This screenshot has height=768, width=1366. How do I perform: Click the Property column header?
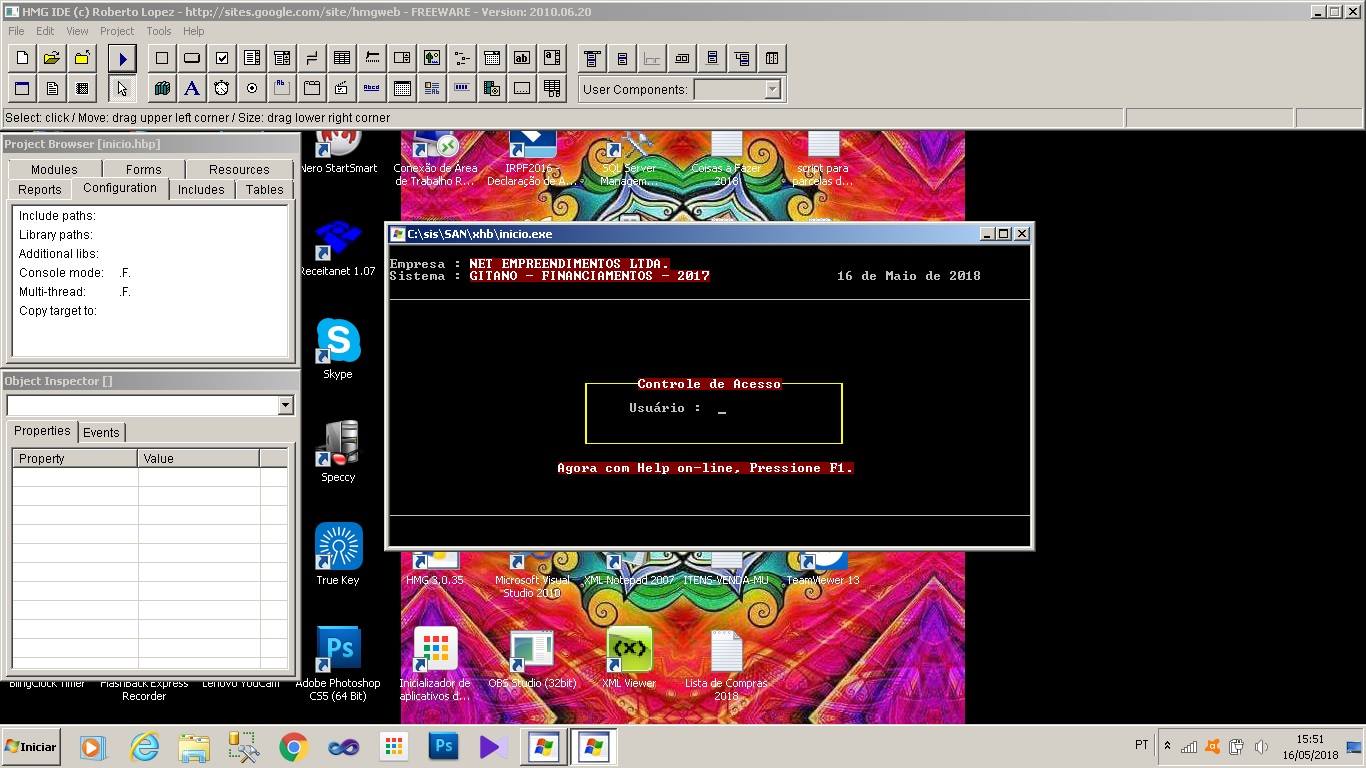pos(75,458)
